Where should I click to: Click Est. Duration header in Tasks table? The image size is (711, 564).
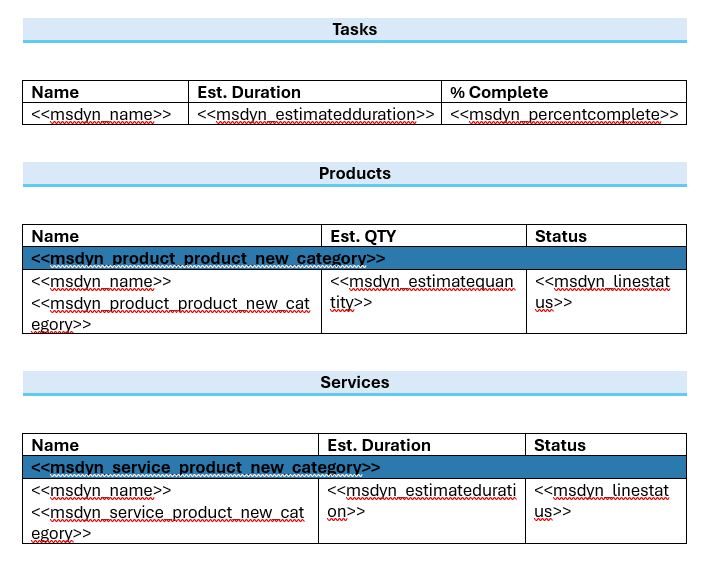249,92
